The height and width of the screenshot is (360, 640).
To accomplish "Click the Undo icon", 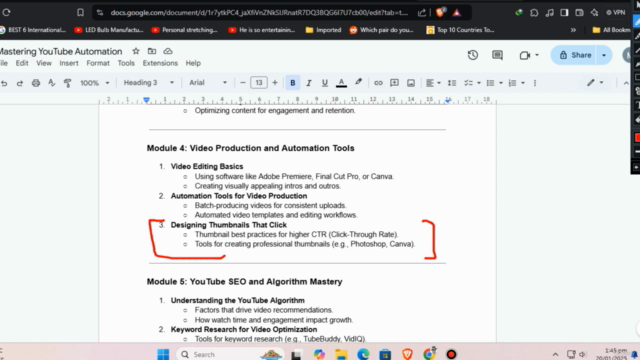I will 4,83.
